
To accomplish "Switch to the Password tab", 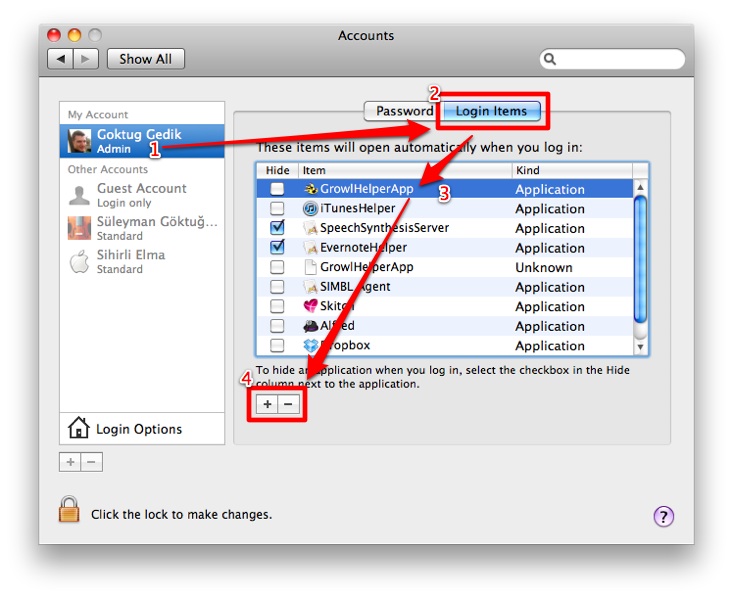I will pos(403,111).
